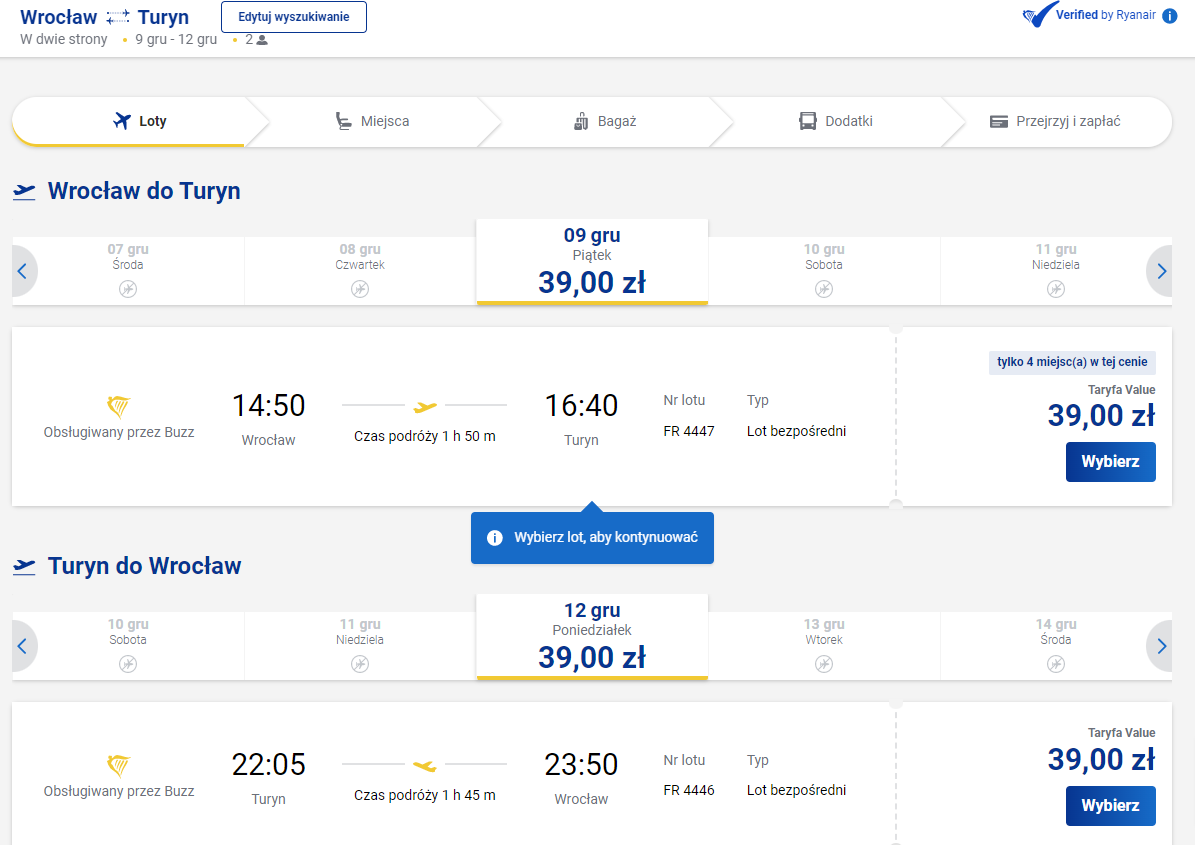The image size is (1195, 845).
Task: Select the 14:50 Wrocław flight with Wybierz
Action: [x=1110, y=462]
